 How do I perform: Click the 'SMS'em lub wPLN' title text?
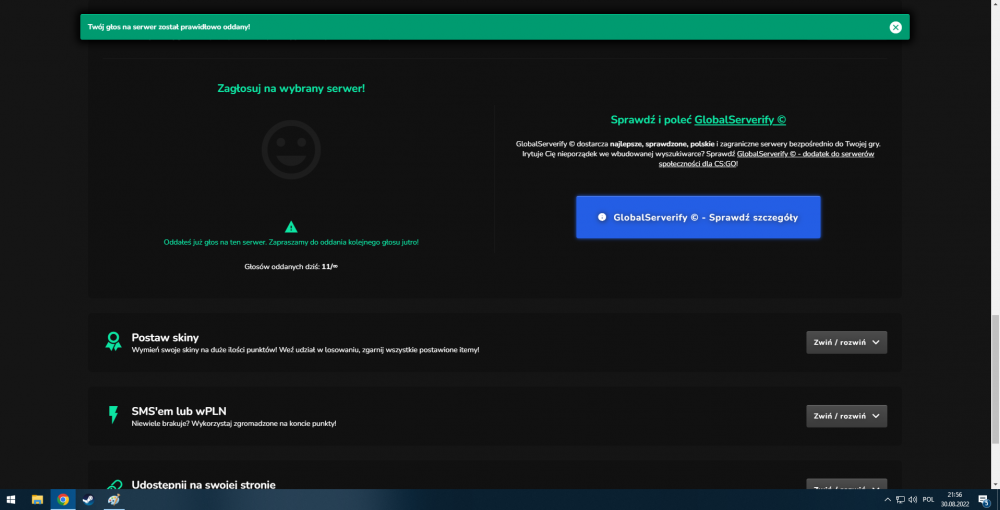pos(179,411)
